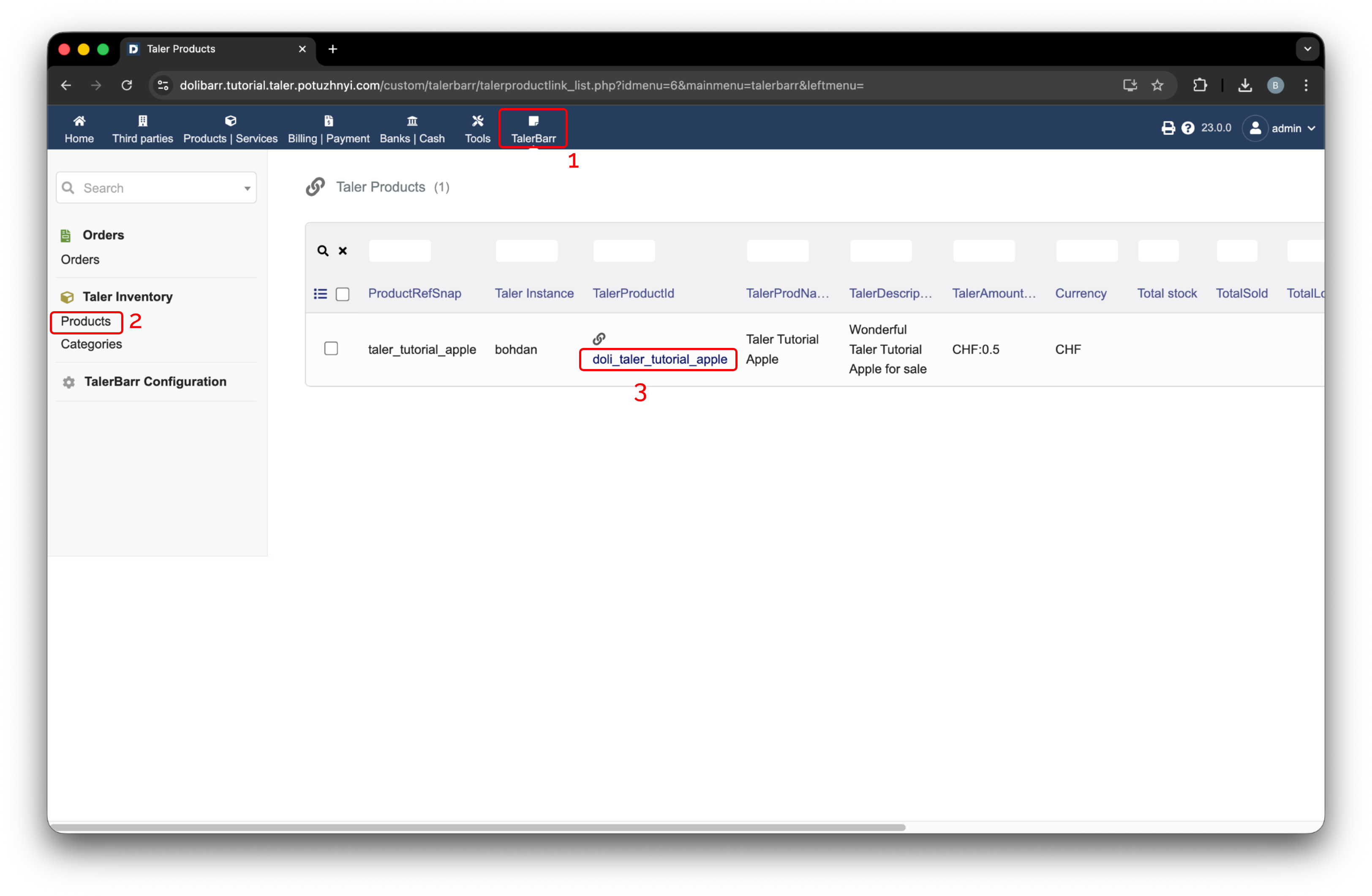Tick the select-all checkbox in header
This screenshot has height=896, width=1372.
coord(343,294)
